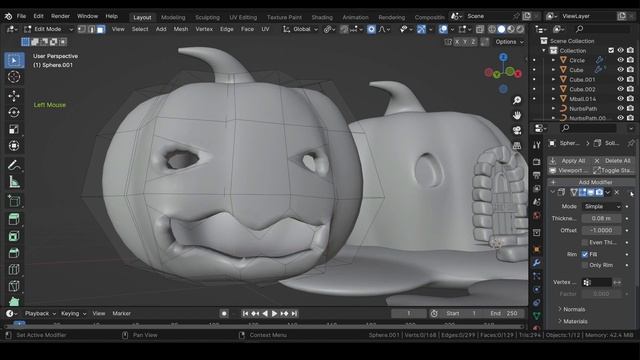Collapse the Solidify modifier panel
This screenshot has height=360, width=640.
pyautogui.click(x=553, y=192)
